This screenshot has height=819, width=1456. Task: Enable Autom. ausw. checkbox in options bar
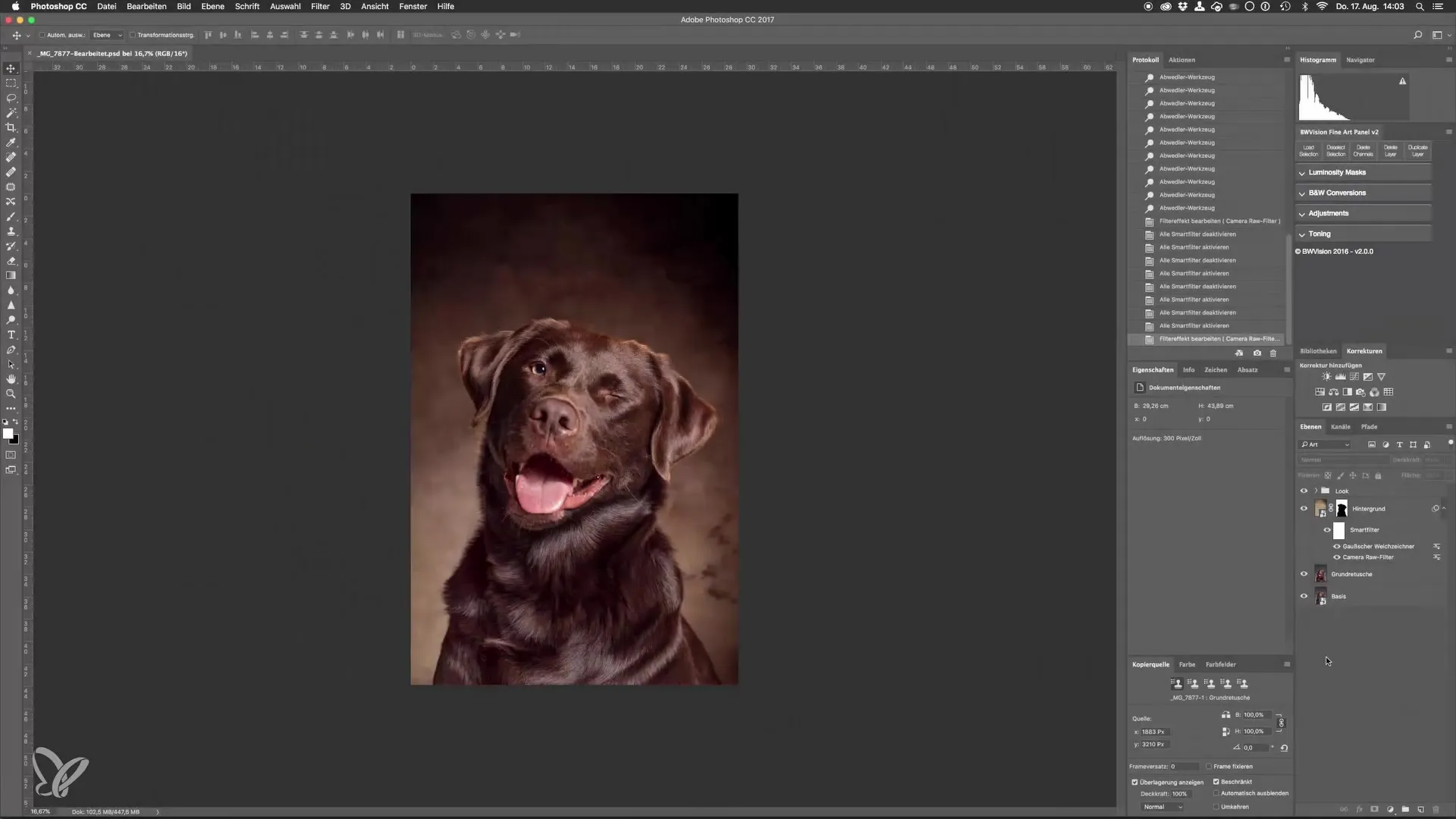42,35
